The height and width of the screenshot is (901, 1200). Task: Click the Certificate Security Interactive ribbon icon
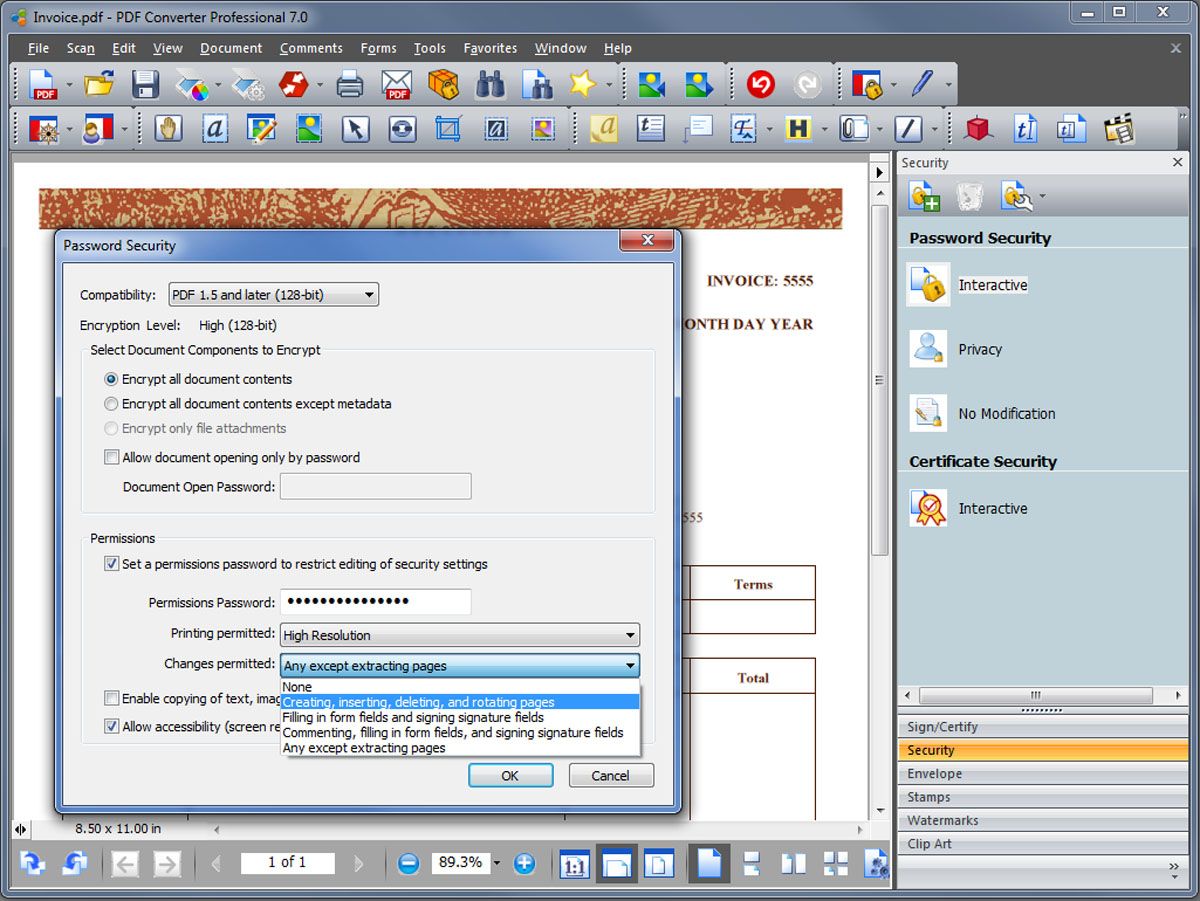click(x=928, y=508)
